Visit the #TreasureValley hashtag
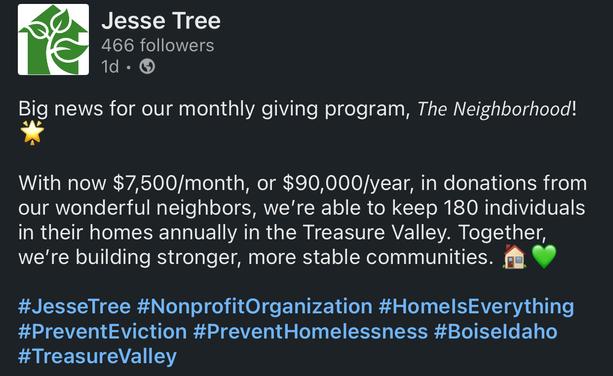Viewport: 613px width, 376px height. coord(97,356)
